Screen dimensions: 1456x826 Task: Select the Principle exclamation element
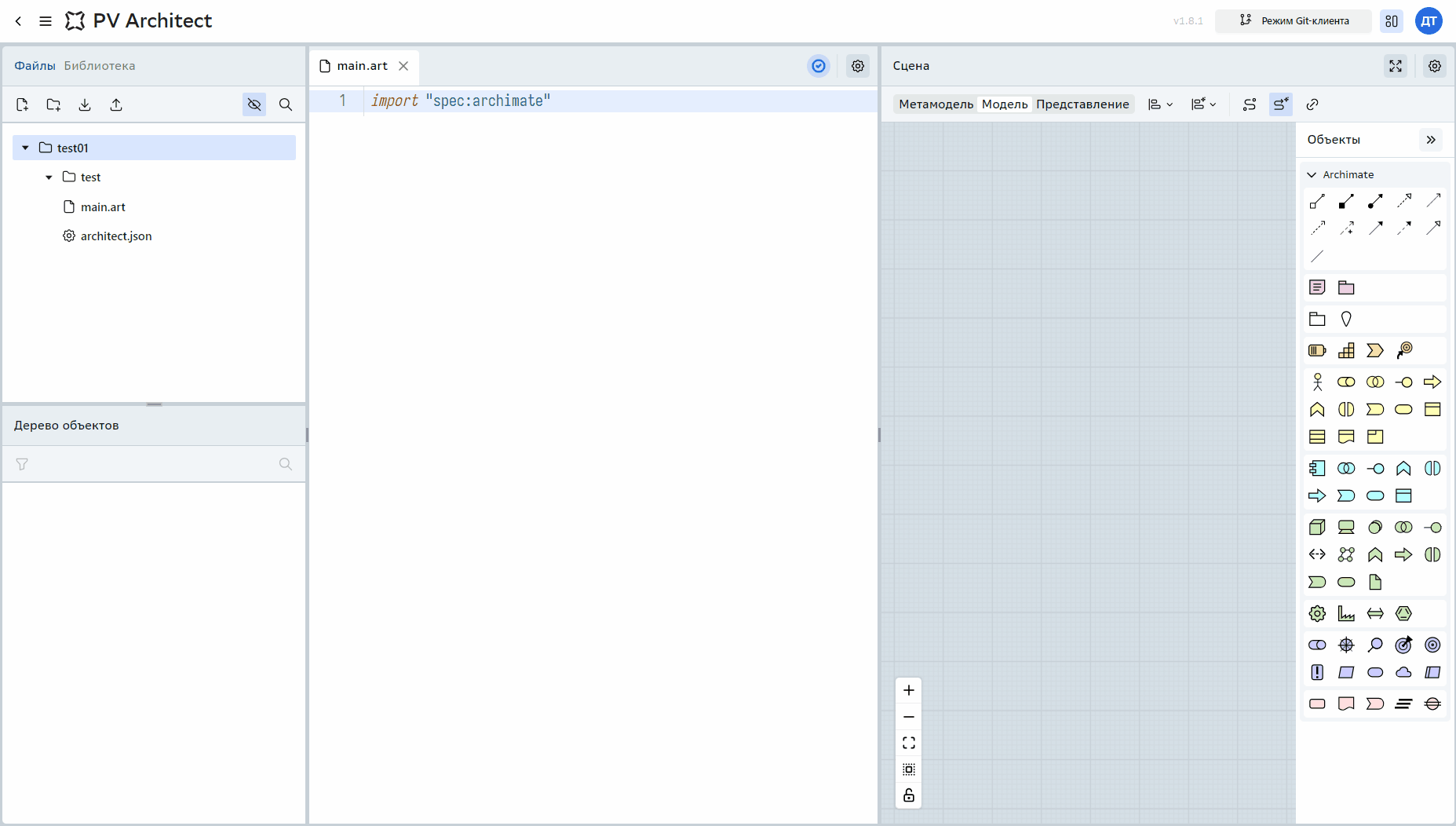click(x=1317, y=672)
